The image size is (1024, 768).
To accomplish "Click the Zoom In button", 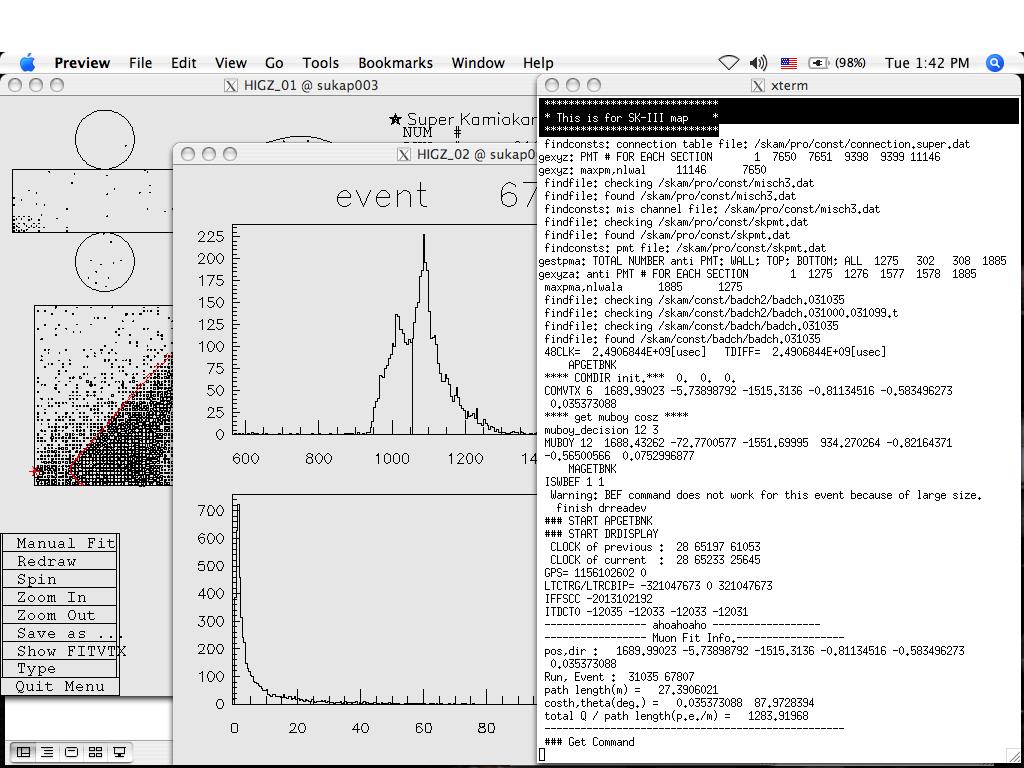I will 60,597.
